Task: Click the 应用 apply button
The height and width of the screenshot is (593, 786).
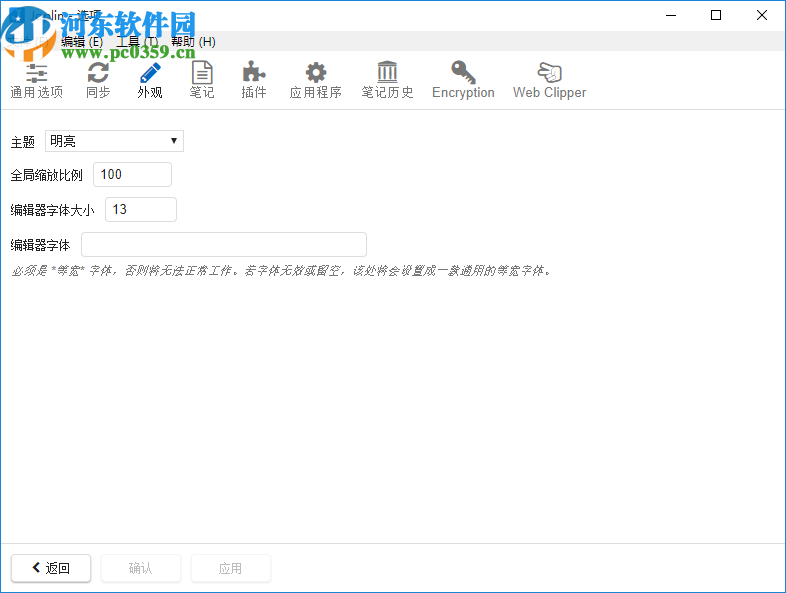Action: tap(231, 568)
